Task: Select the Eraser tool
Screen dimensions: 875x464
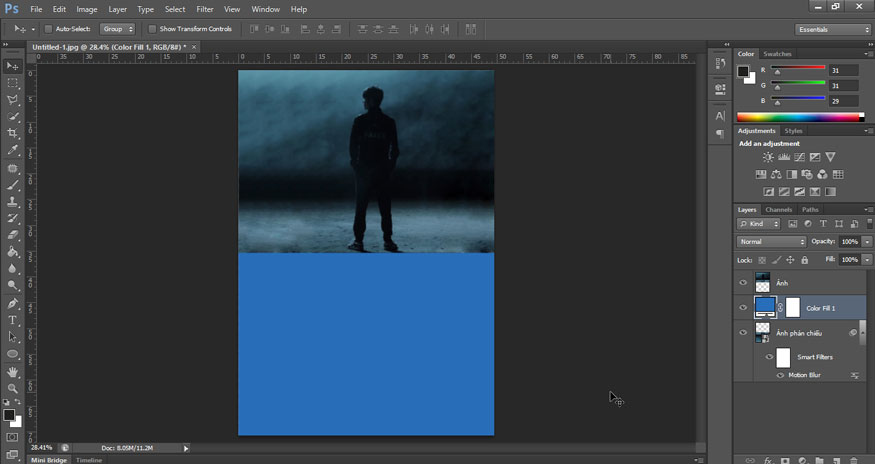Action: click(x=12, y=235)
